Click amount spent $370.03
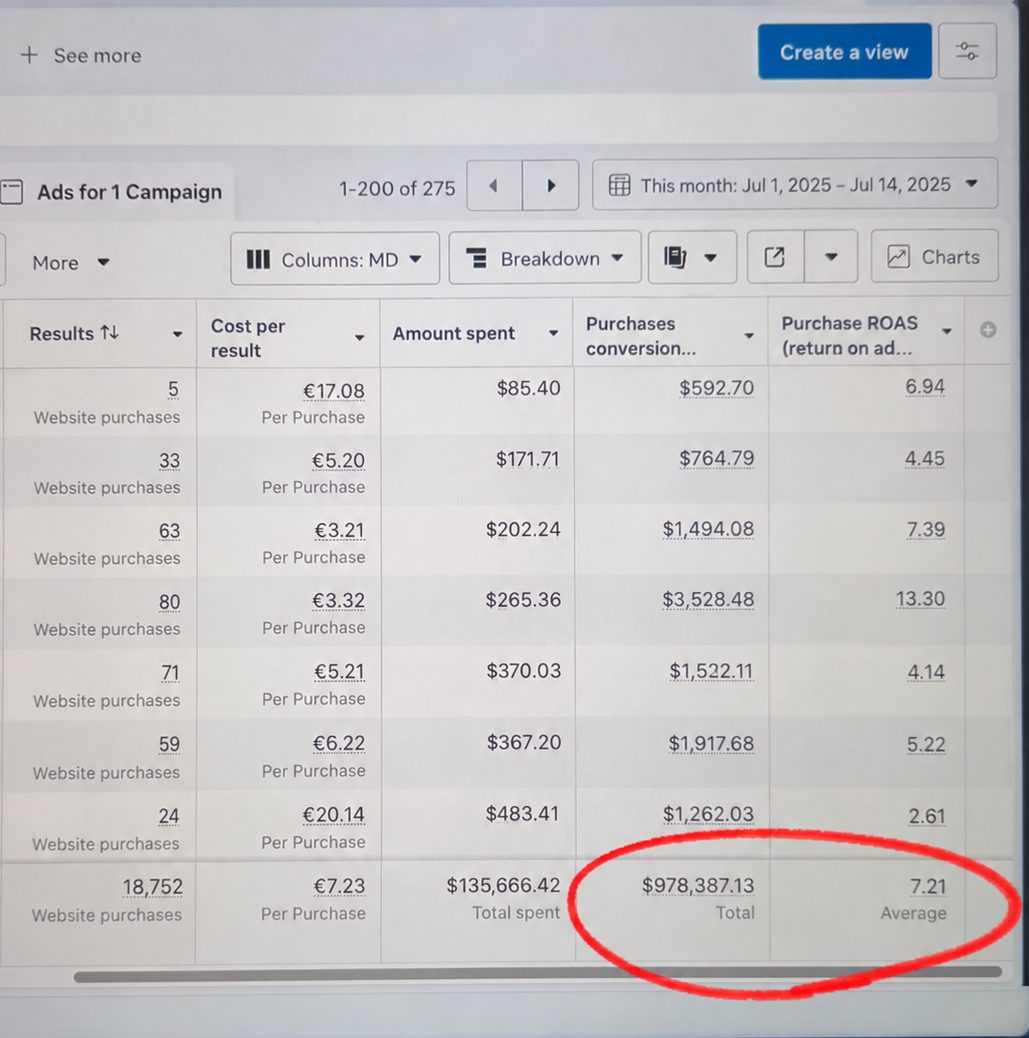1029x1038 pixels. click(x=524, y=671)
